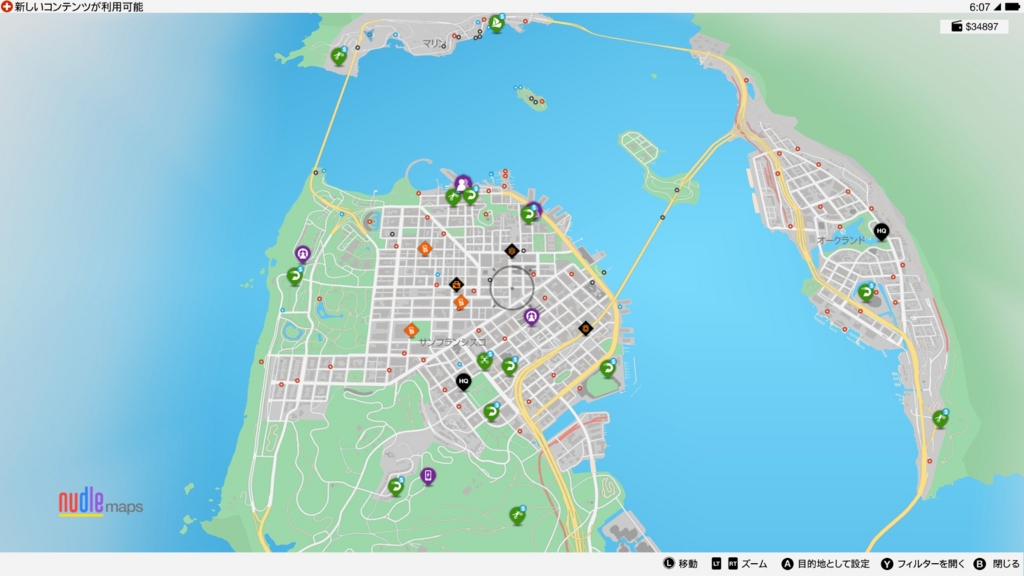The width and height of the screenshot is (1024, 576).
Task: Click the RT ズーム prompt
Action: point(748,564)
